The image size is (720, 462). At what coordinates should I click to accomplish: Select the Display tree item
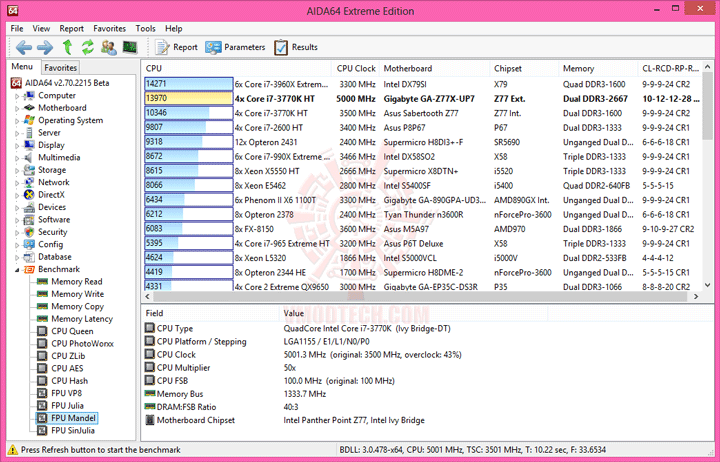(45, 145)
